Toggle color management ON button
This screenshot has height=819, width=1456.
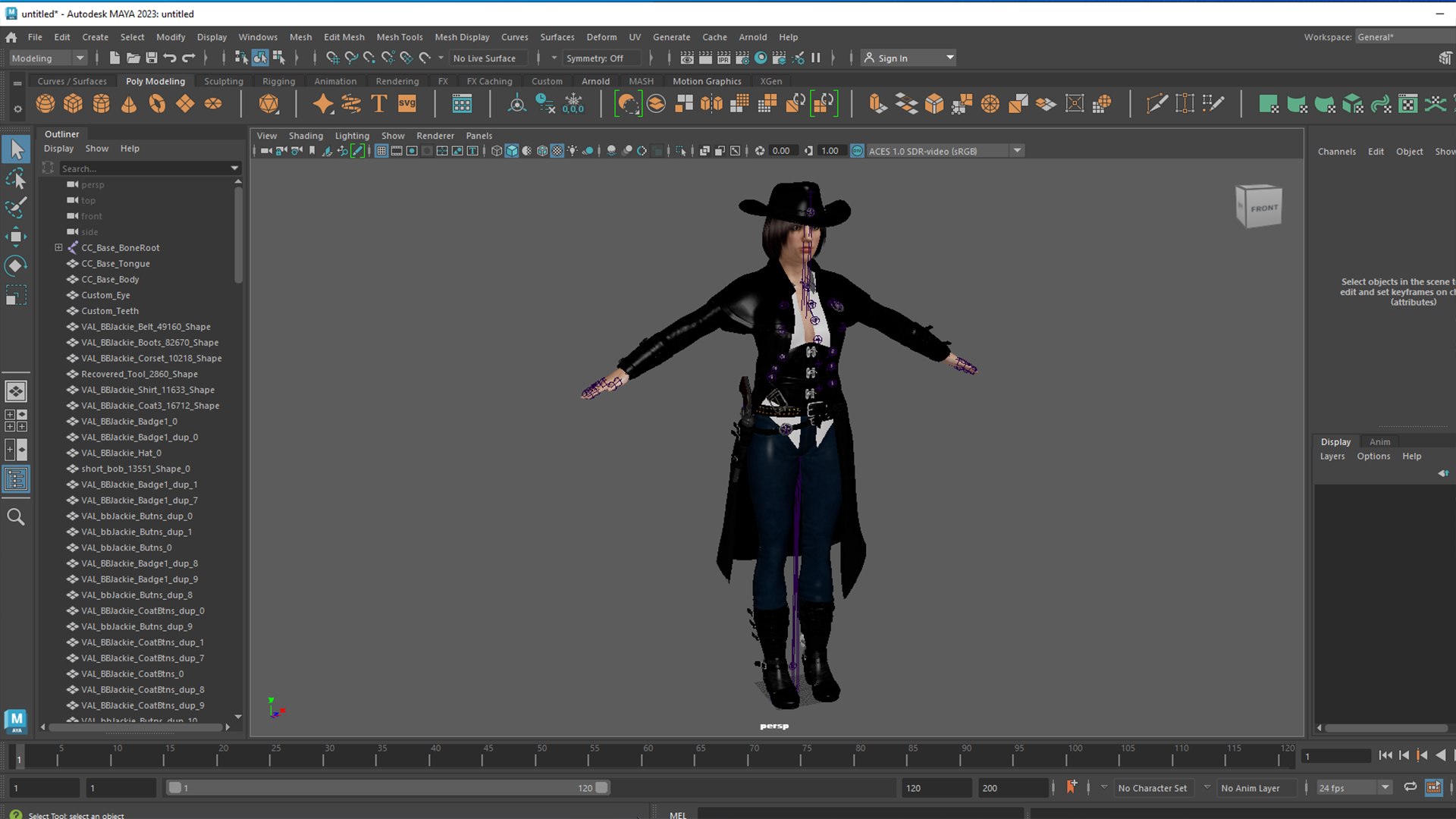point(857,151)
